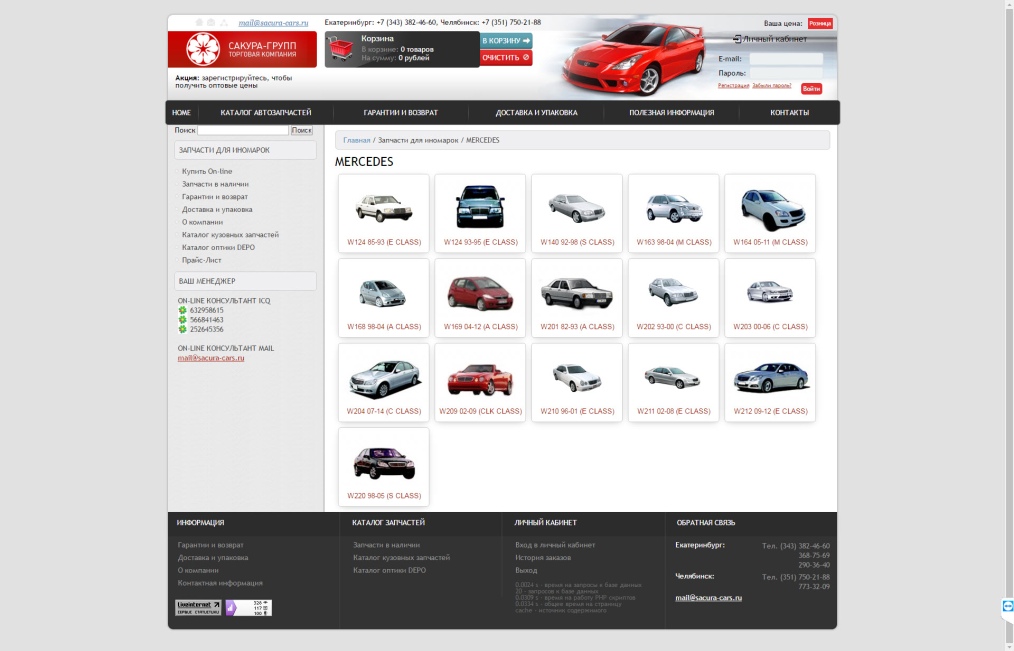
Task: Click the purple statistics counter badge
Action: pos(249,608)
